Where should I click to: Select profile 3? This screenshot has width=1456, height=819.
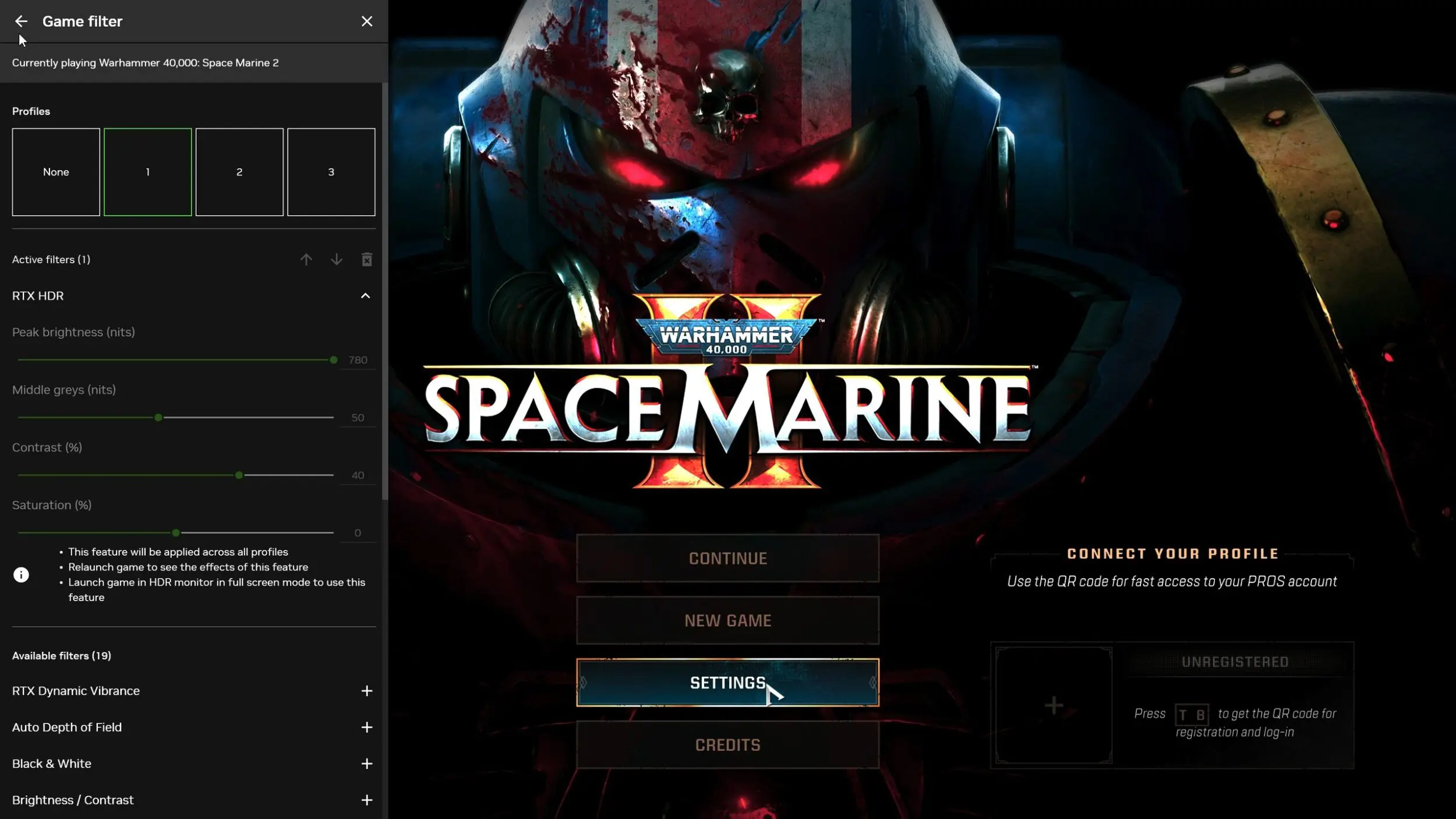331,172
